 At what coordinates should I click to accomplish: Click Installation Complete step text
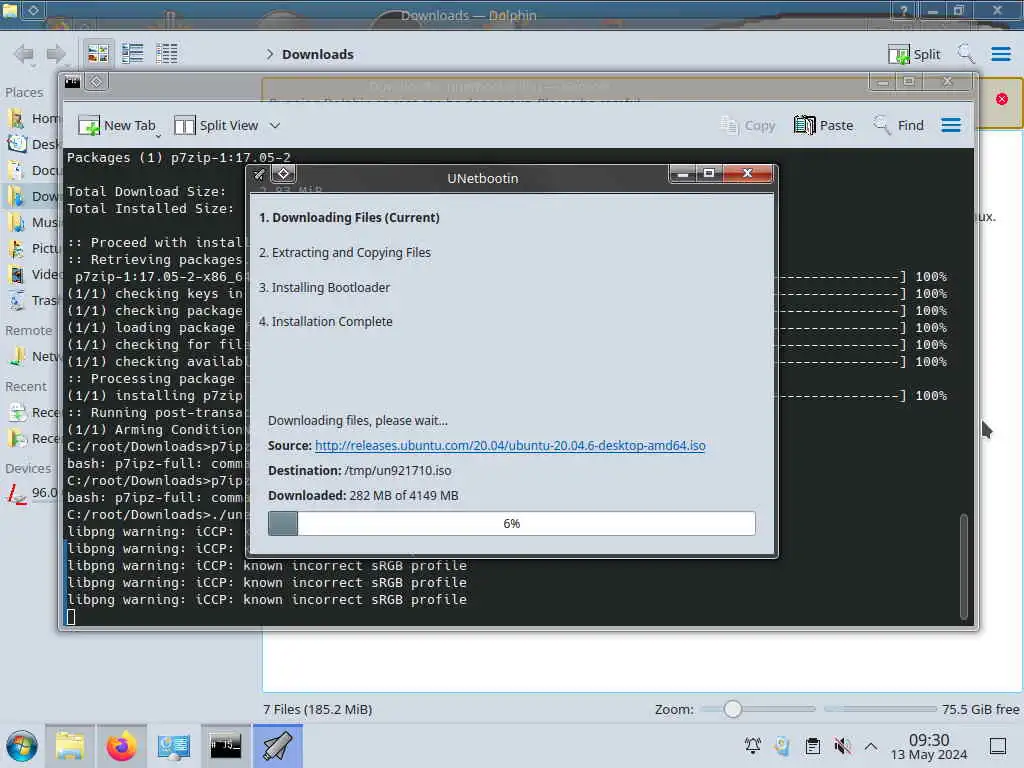coord(326,321)
